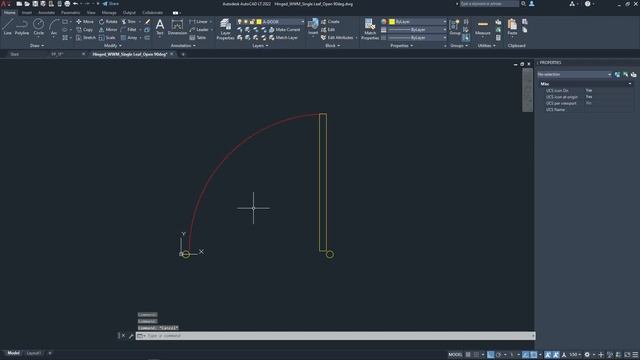Screen dimensions: 640x360
Task: Open the No selection dropdown in Properties palette
Action: click(574, 74)
